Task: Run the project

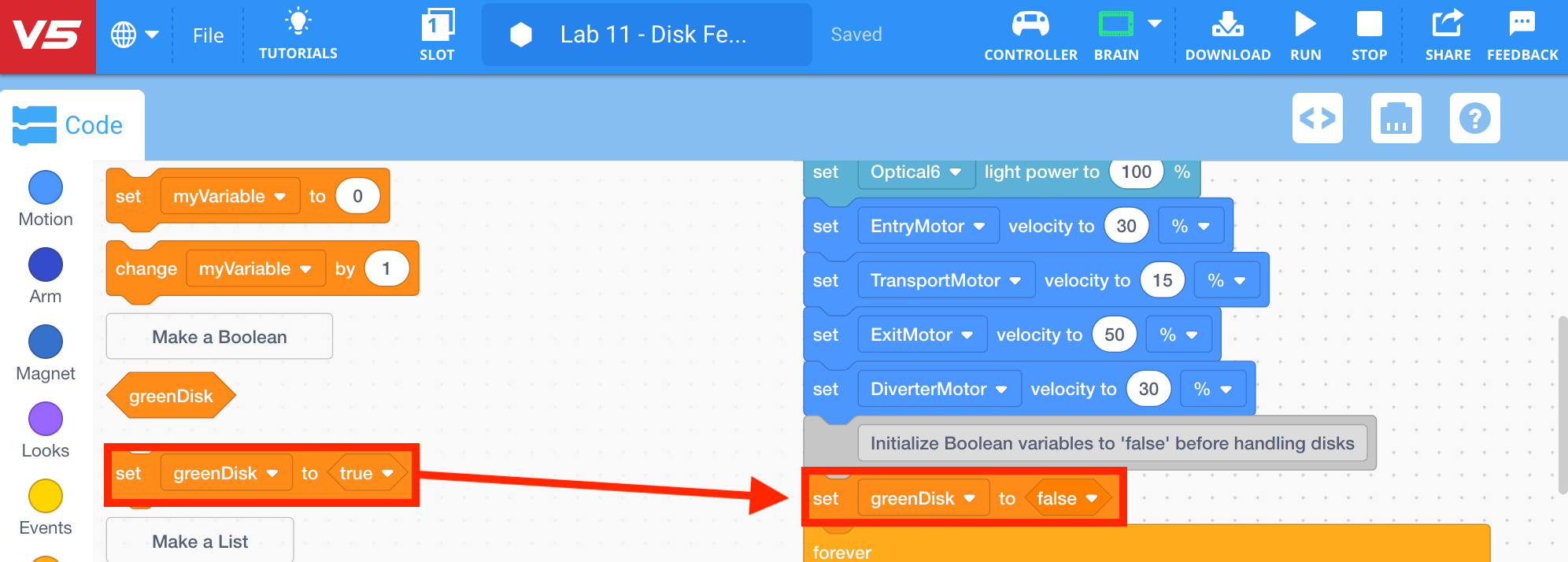Action: tap(1305, 35)
